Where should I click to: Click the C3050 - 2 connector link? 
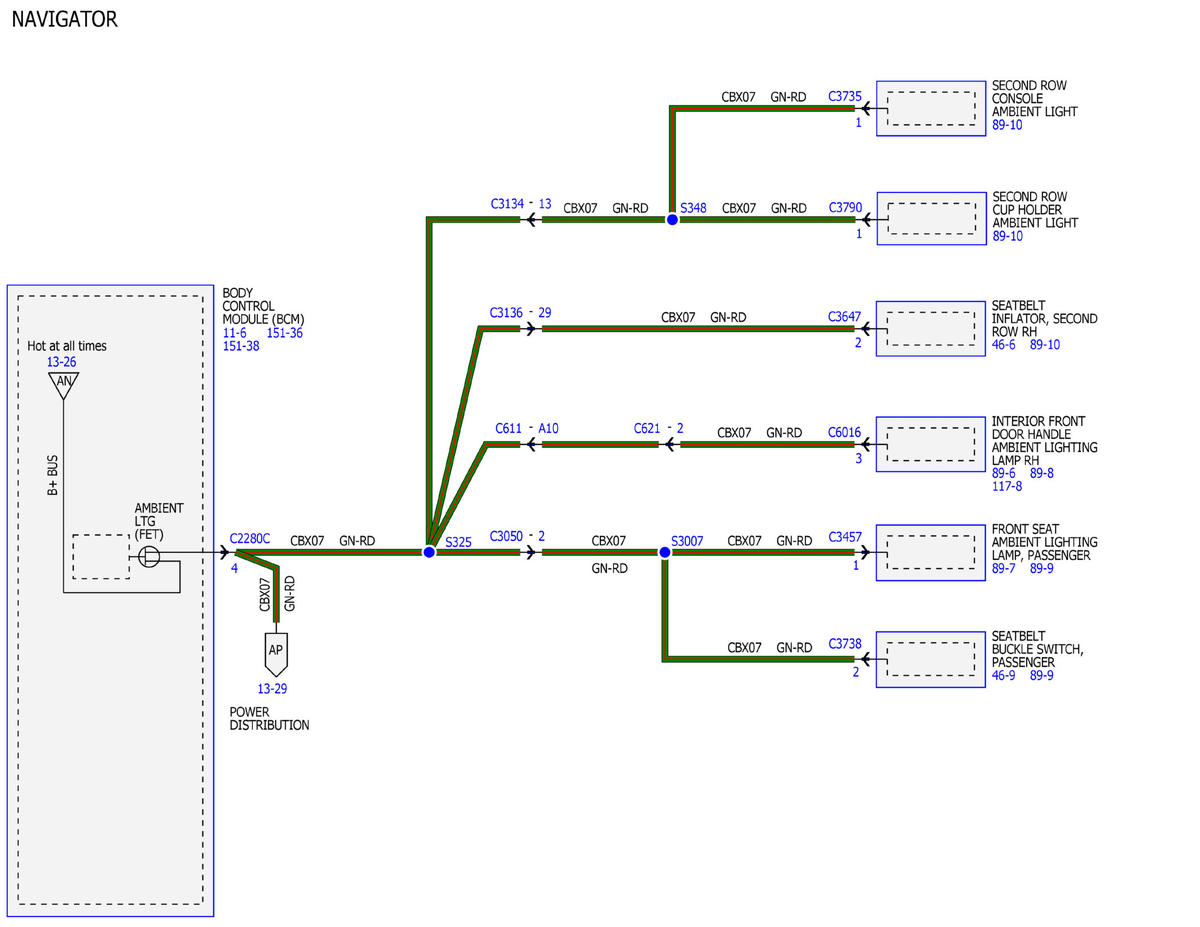[517, 536]
